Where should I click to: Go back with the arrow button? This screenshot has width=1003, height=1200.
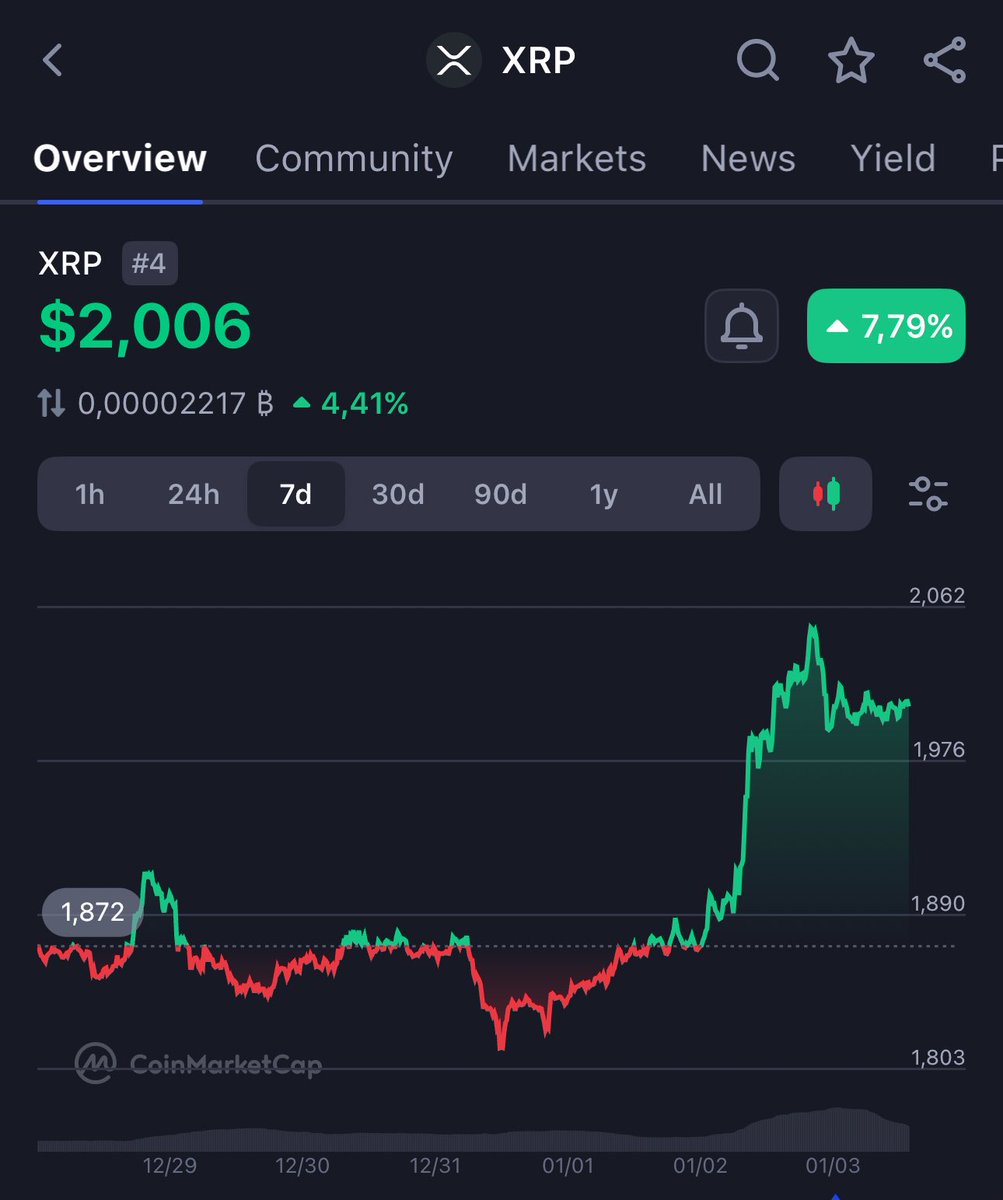(x=51, y=60)
